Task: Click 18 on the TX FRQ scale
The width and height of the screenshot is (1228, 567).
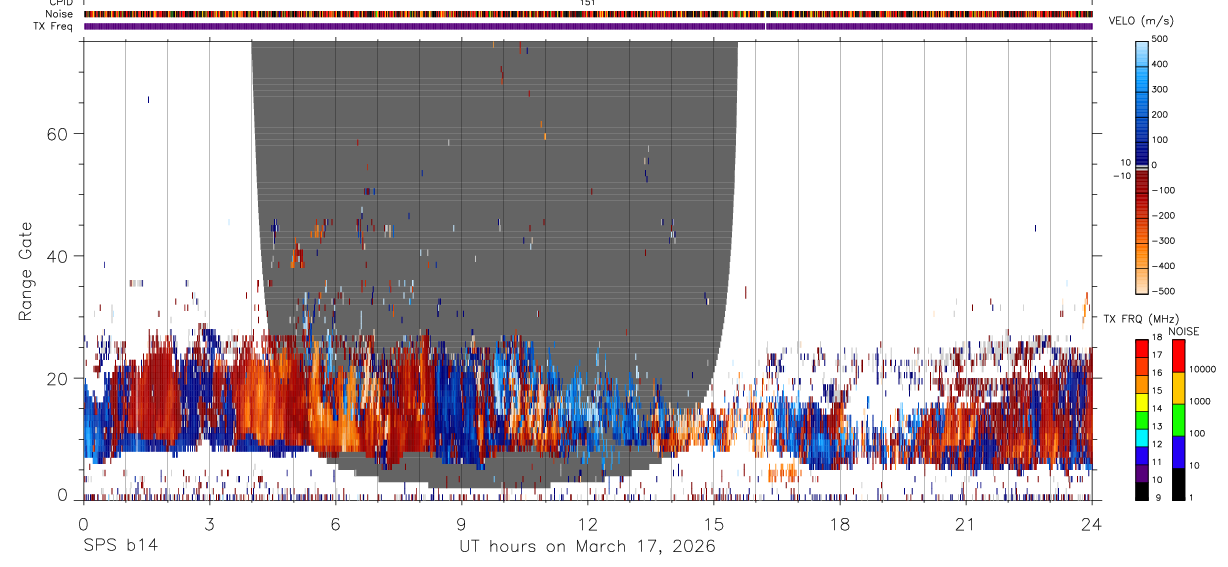Action: pyautogui.click(x=1156, y=337)
